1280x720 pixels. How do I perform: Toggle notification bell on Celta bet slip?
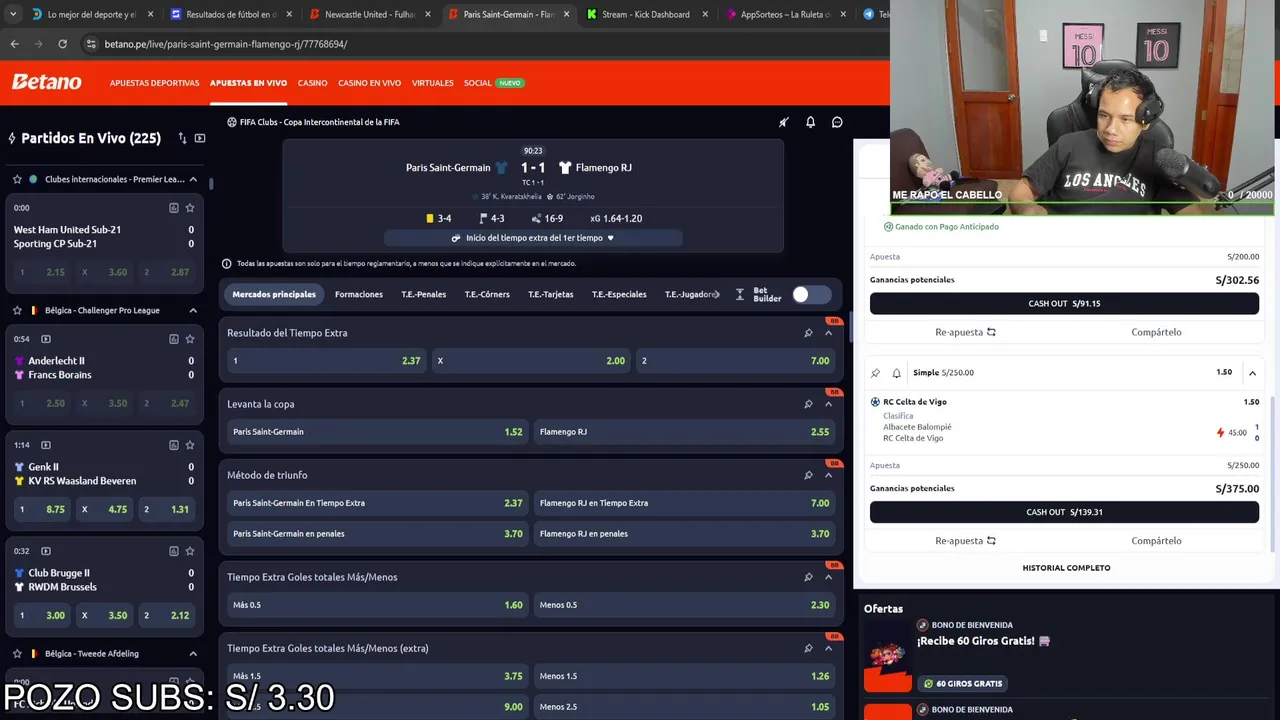(896, 373)
